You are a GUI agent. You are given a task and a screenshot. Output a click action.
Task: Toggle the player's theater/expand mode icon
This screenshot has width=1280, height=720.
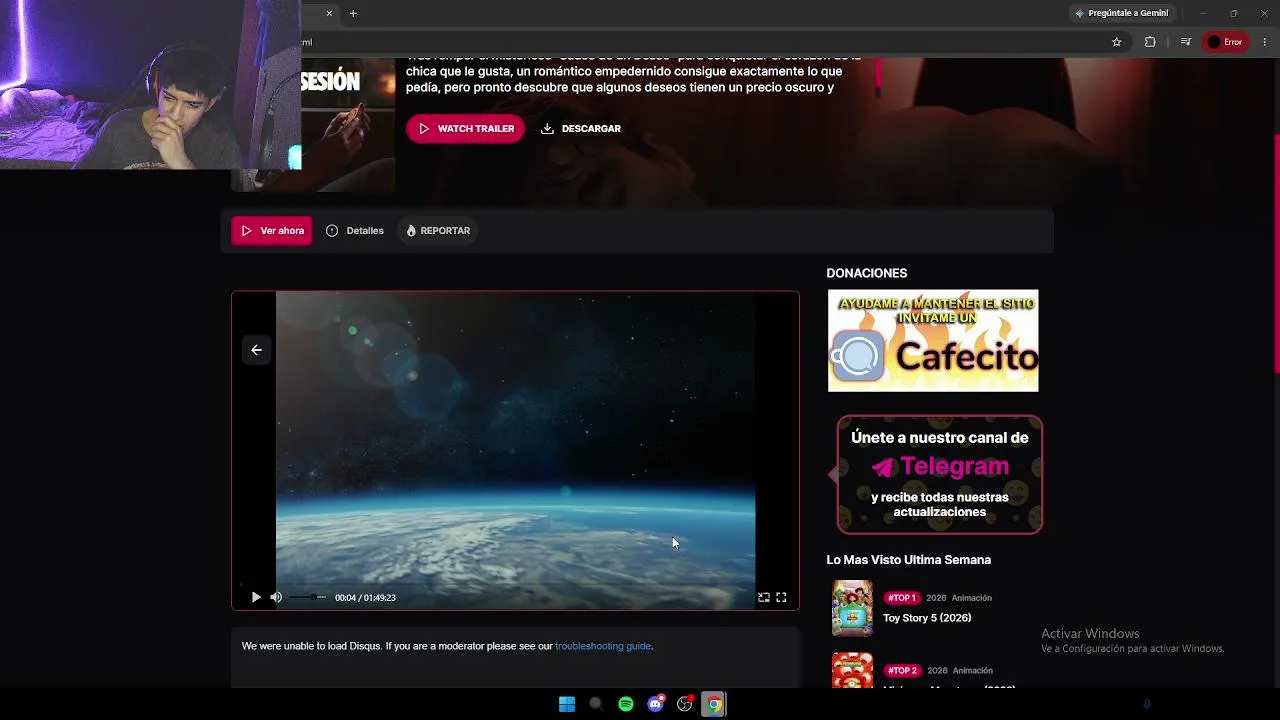point(764,597)
